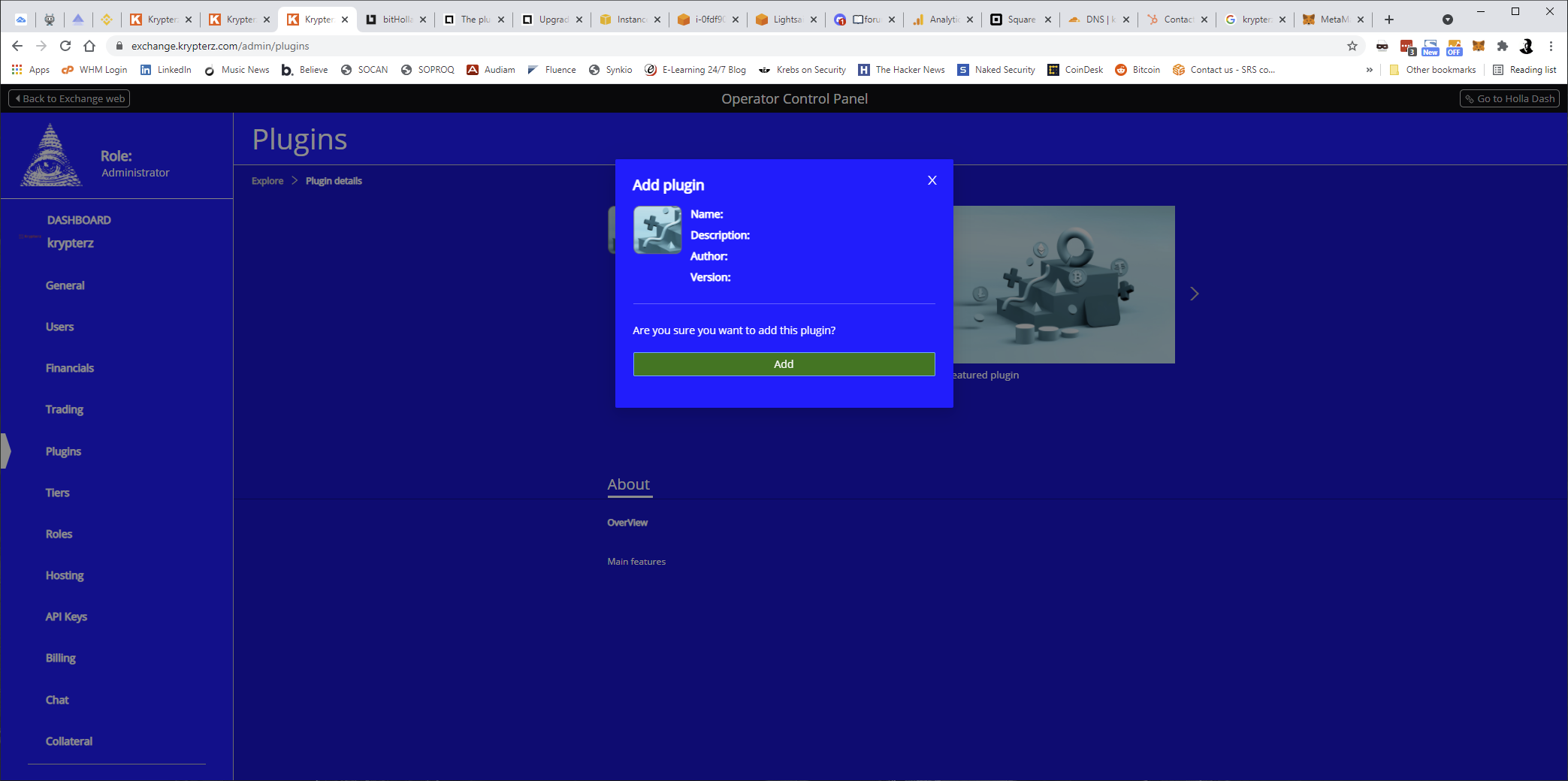This screenshot has width=1568, height=781.
Task: Close the Add plugin dialog
Action: click(932, 180)
